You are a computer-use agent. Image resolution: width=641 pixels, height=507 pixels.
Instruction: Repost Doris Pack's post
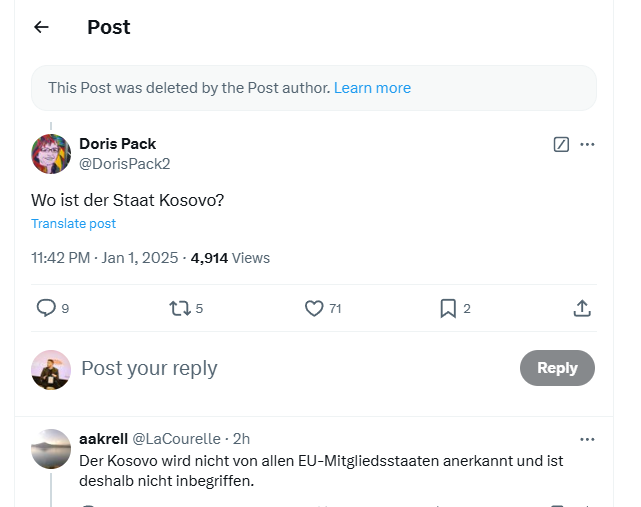pos(180,309)
